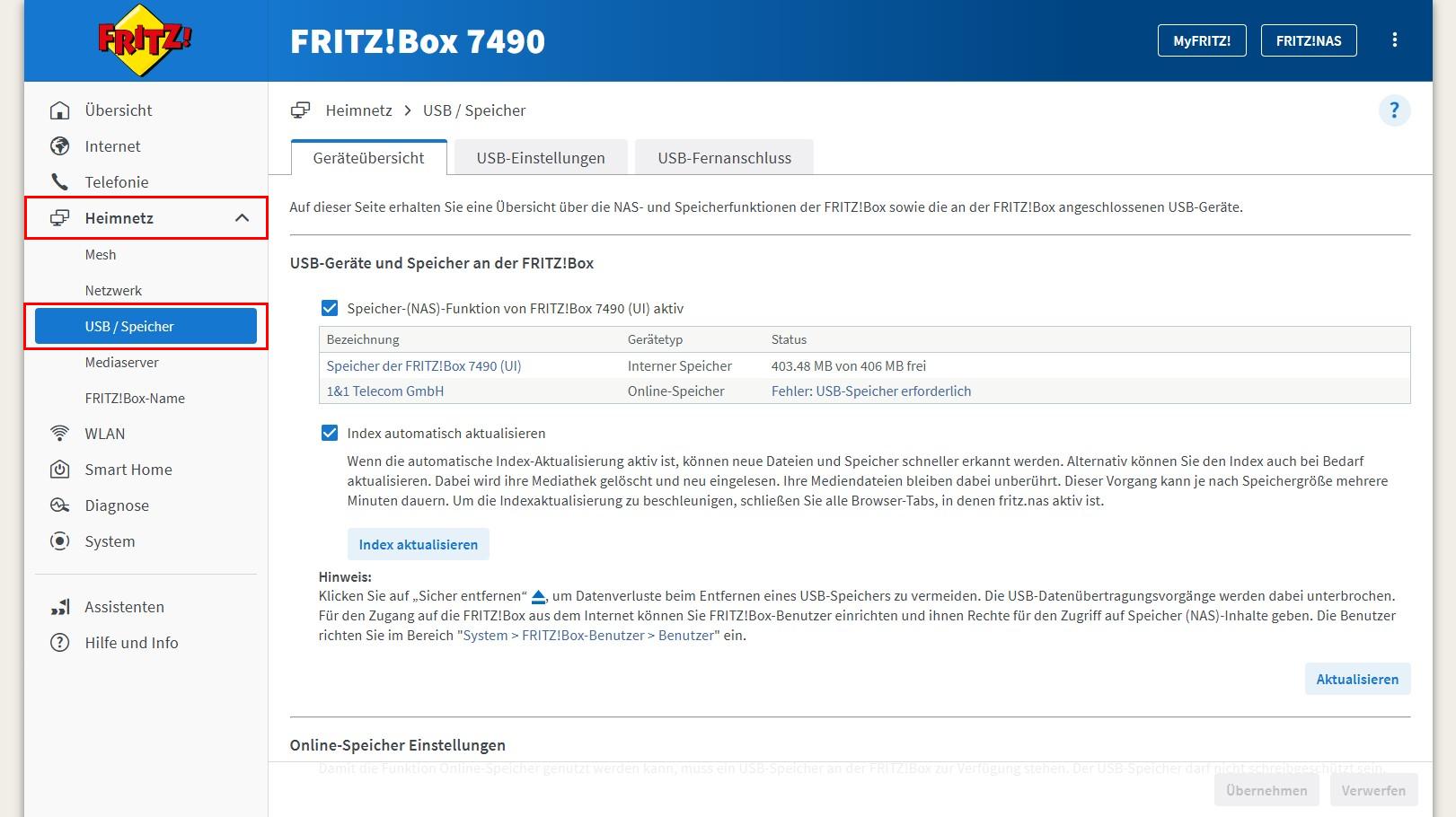
Task: Click the Heimnetz monitor icon in sidebar
Action: click(60, 218)
